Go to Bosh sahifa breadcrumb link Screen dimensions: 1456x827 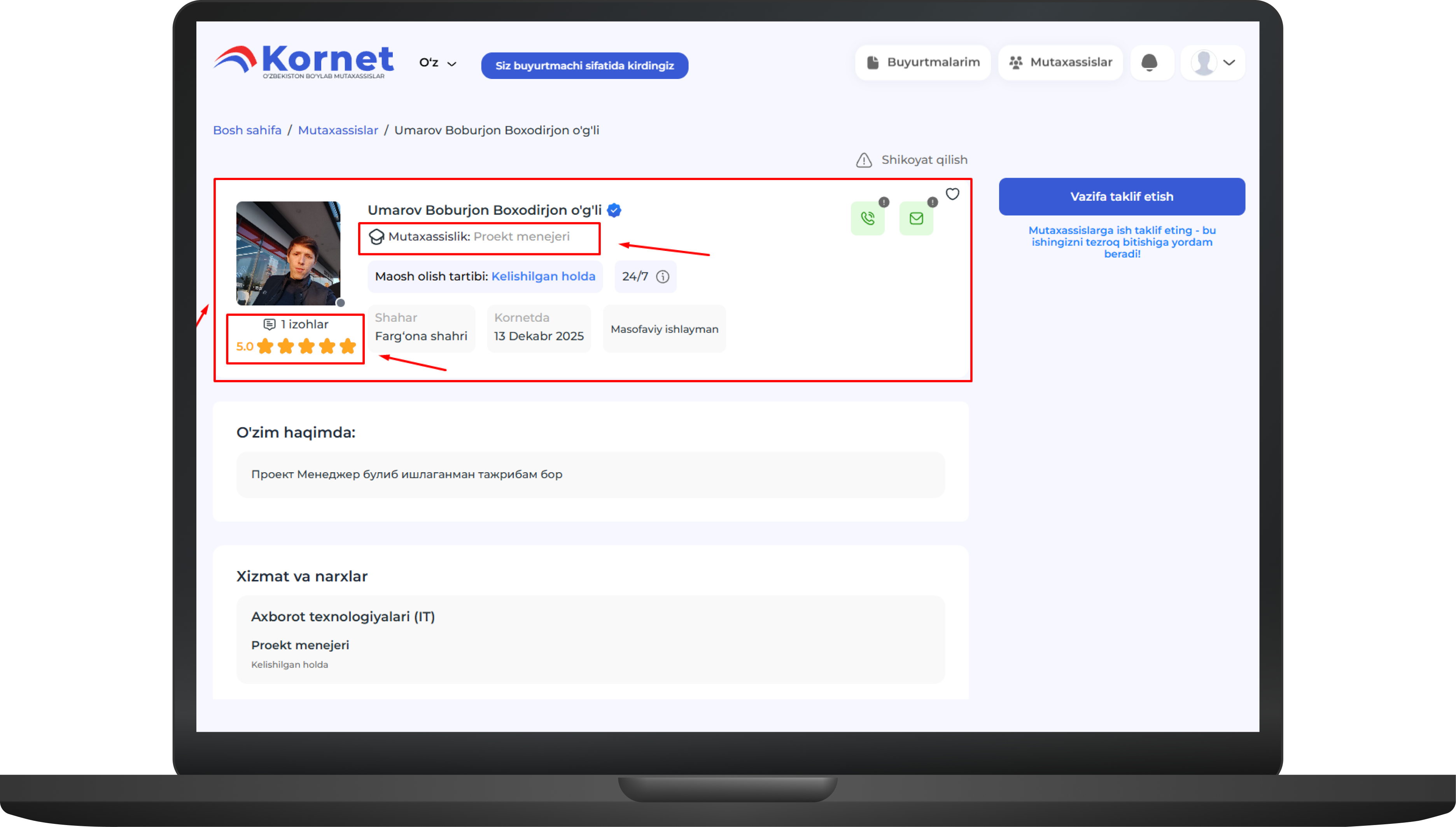coord(247,130)
